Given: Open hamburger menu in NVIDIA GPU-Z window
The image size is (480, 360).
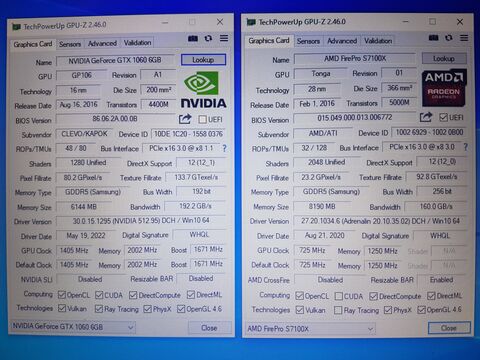Looking at the screenshot, I should [224, 38].
